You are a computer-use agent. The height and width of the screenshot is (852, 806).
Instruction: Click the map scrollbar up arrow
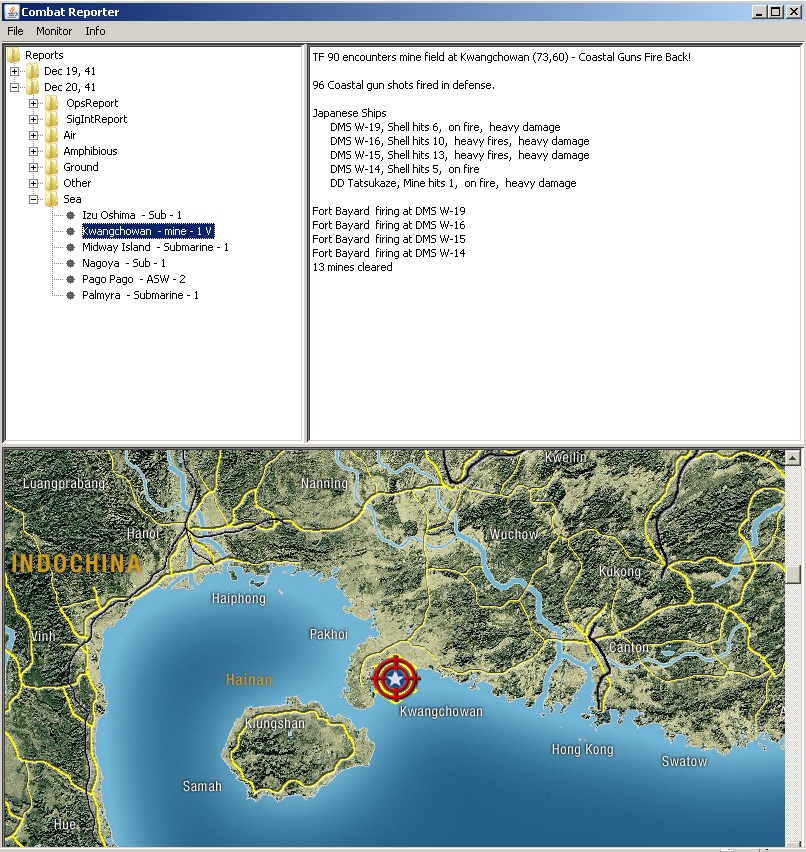click(792, 458)
